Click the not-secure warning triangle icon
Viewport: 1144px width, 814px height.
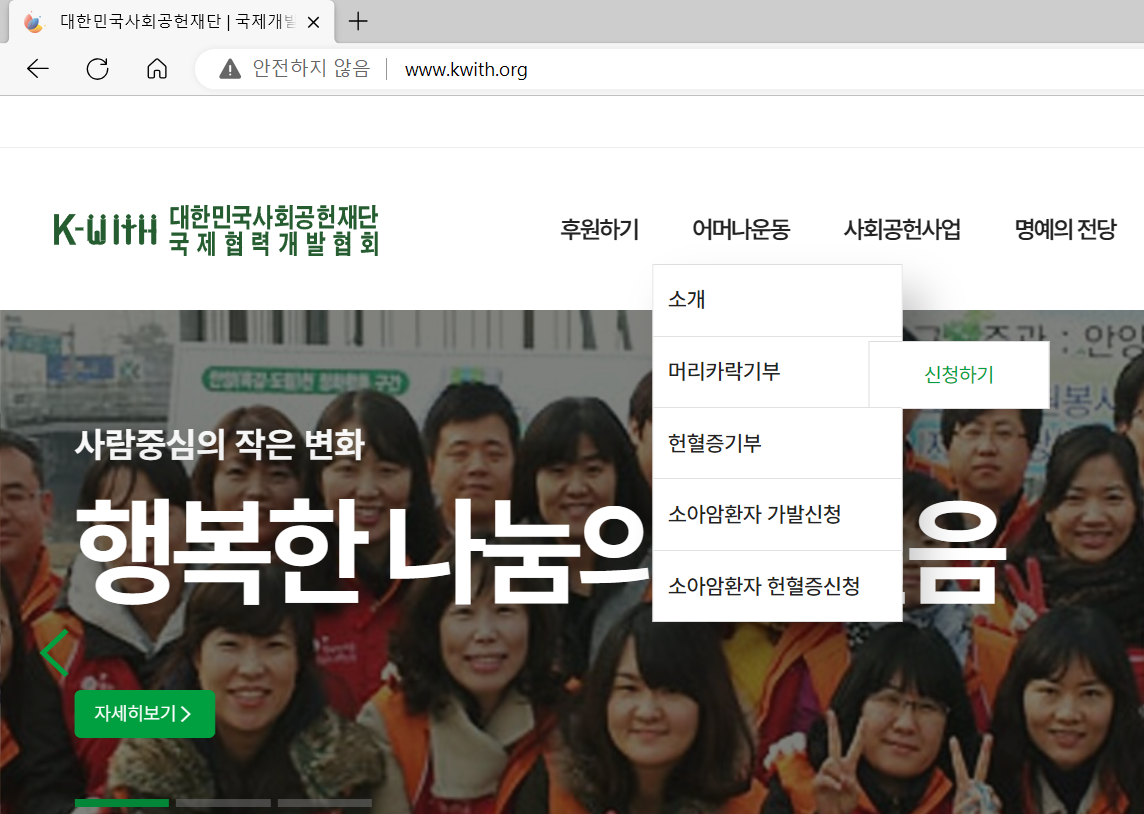(x=230, y=69)
